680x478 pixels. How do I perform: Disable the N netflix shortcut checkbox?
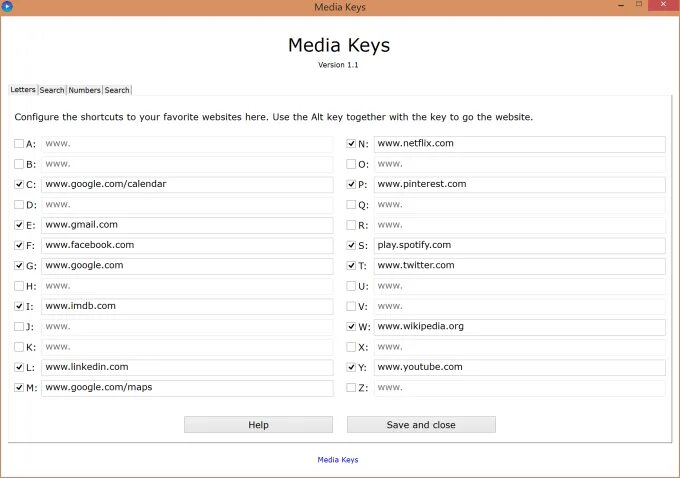pos(351,144)
